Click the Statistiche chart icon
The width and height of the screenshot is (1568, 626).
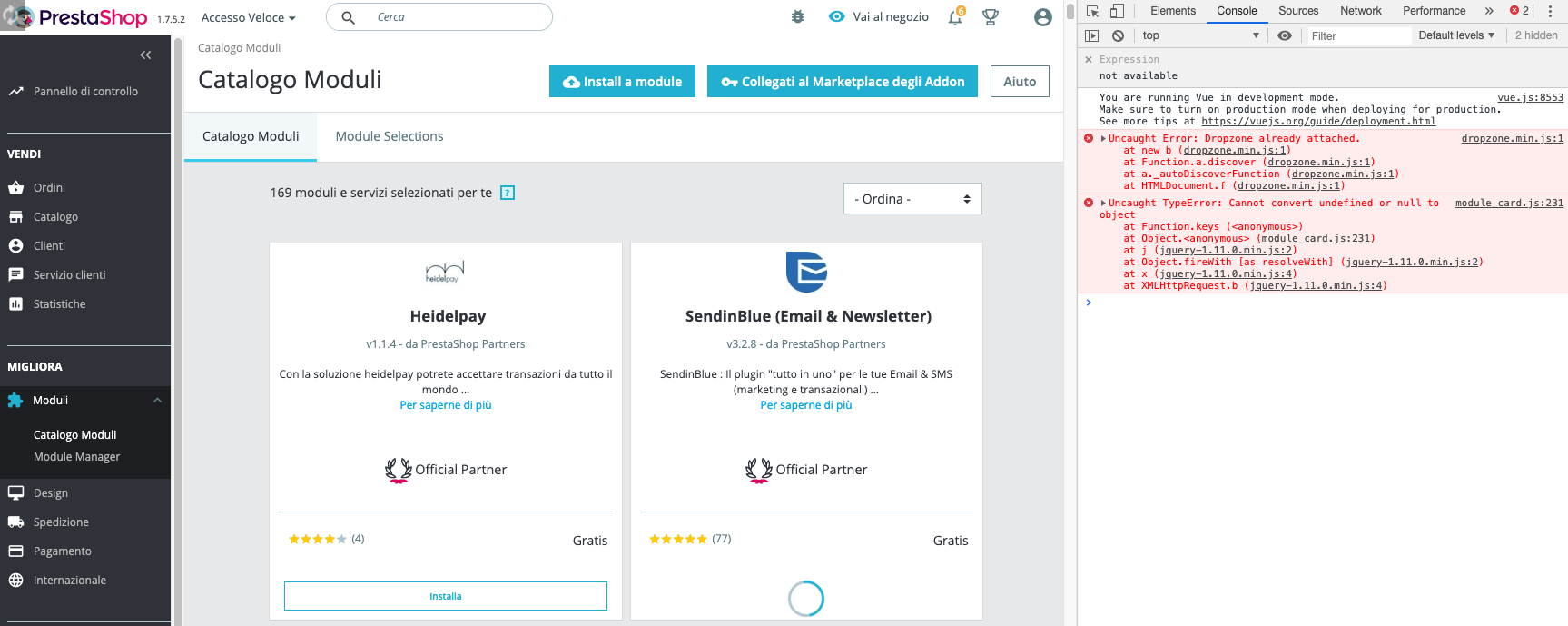pyautogui.click(x=15, y=304)
